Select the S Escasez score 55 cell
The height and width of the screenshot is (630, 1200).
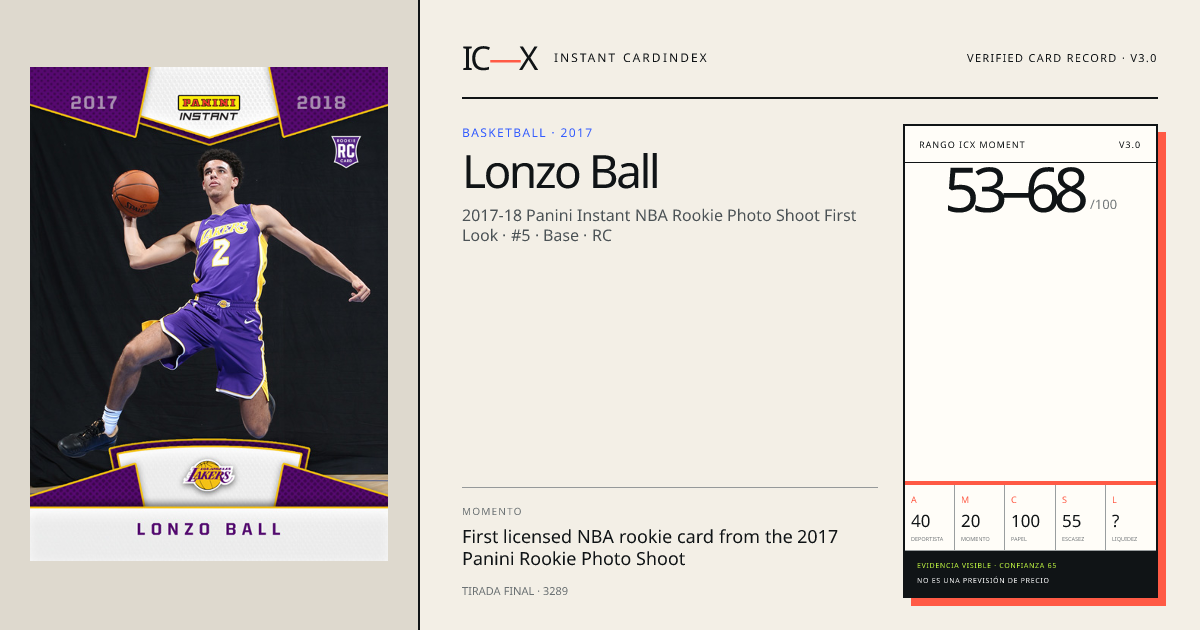[x=1080, y=518]
